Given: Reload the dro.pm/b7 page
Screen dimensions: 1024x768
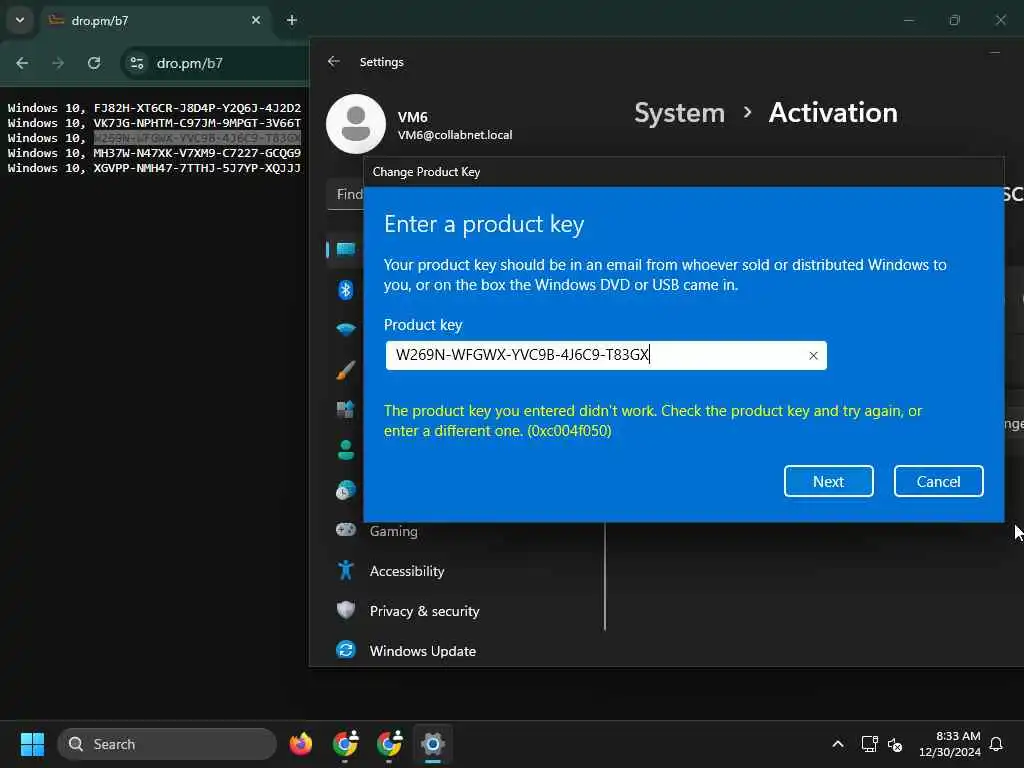Looking at the screenshot, I should tap(94, 63).
